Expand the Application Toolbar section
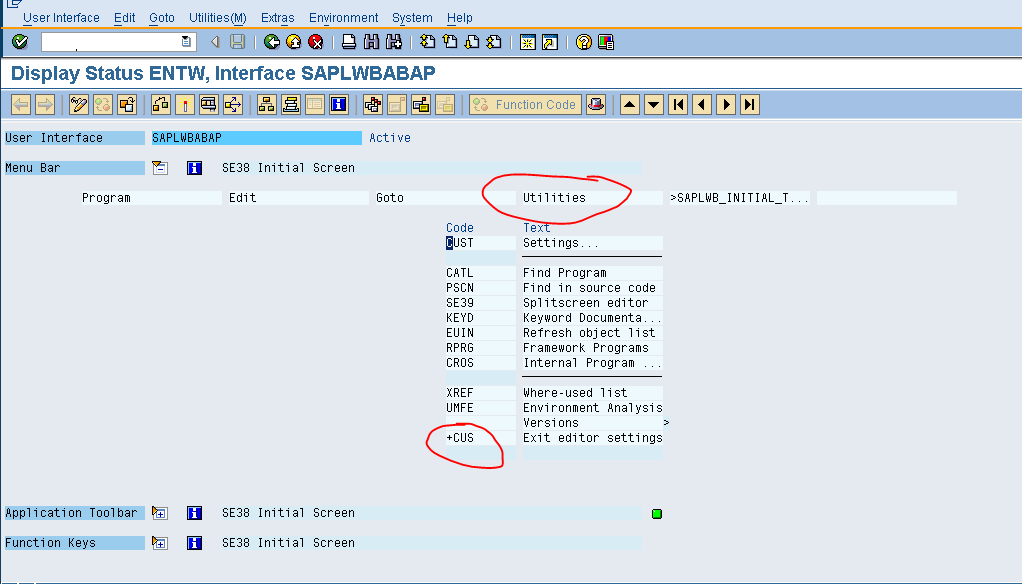The height and width of the screenshot is (584, 1022). click(159, 513)
